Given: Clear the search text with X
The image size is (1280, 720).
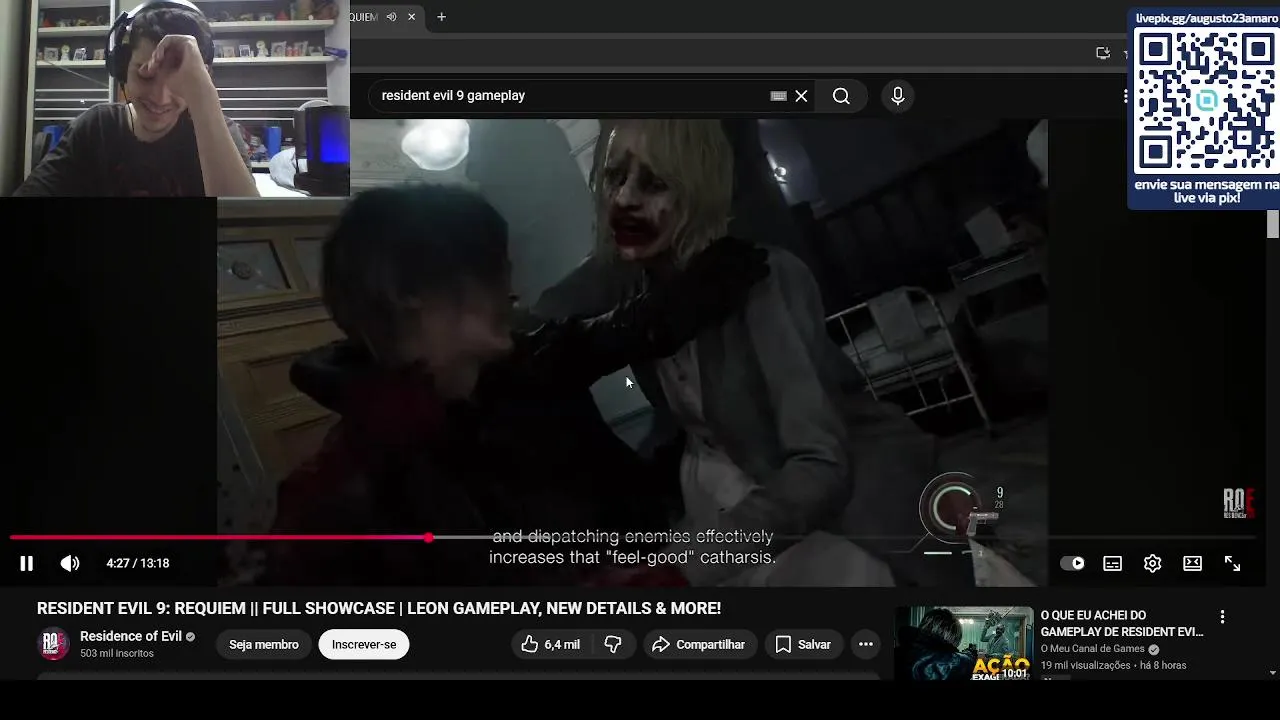Looking at the screenshot, I should point(801,96).
